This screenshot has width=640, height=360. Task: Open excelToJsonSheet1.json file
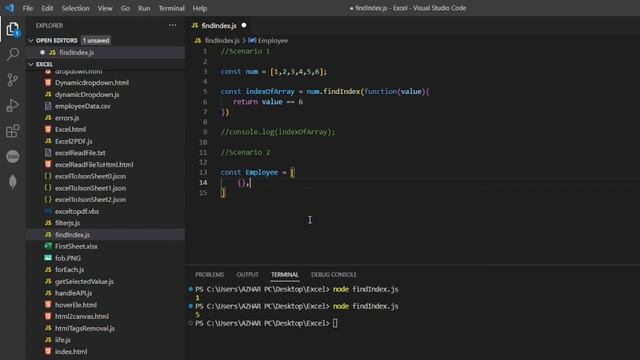(90, 188)
